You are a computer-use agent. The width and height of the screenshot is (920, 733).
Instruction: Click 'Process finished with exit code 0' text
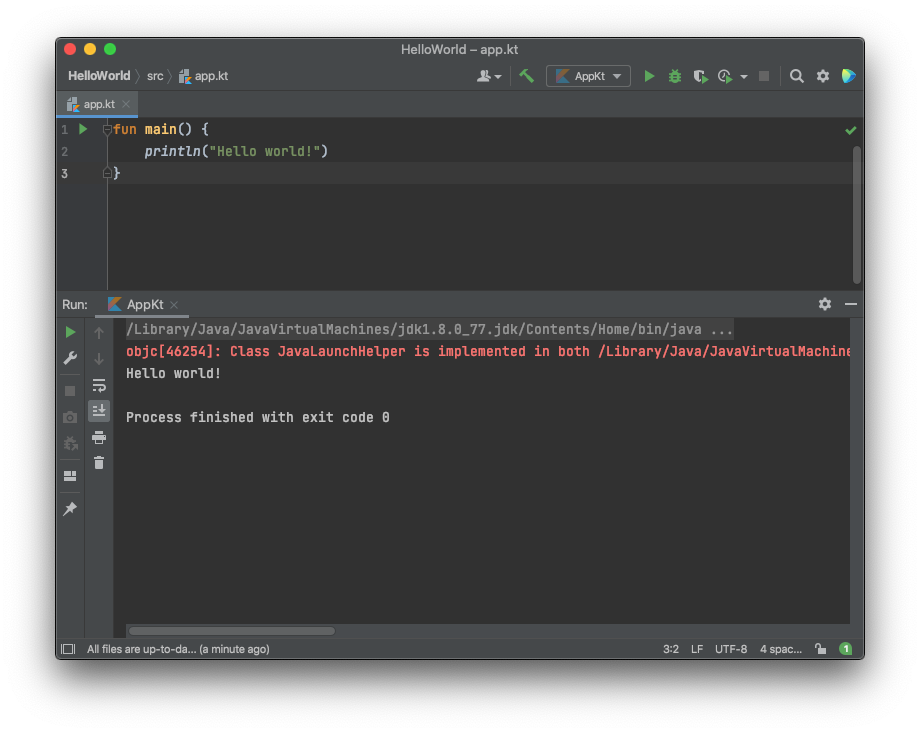click(258, 417)
